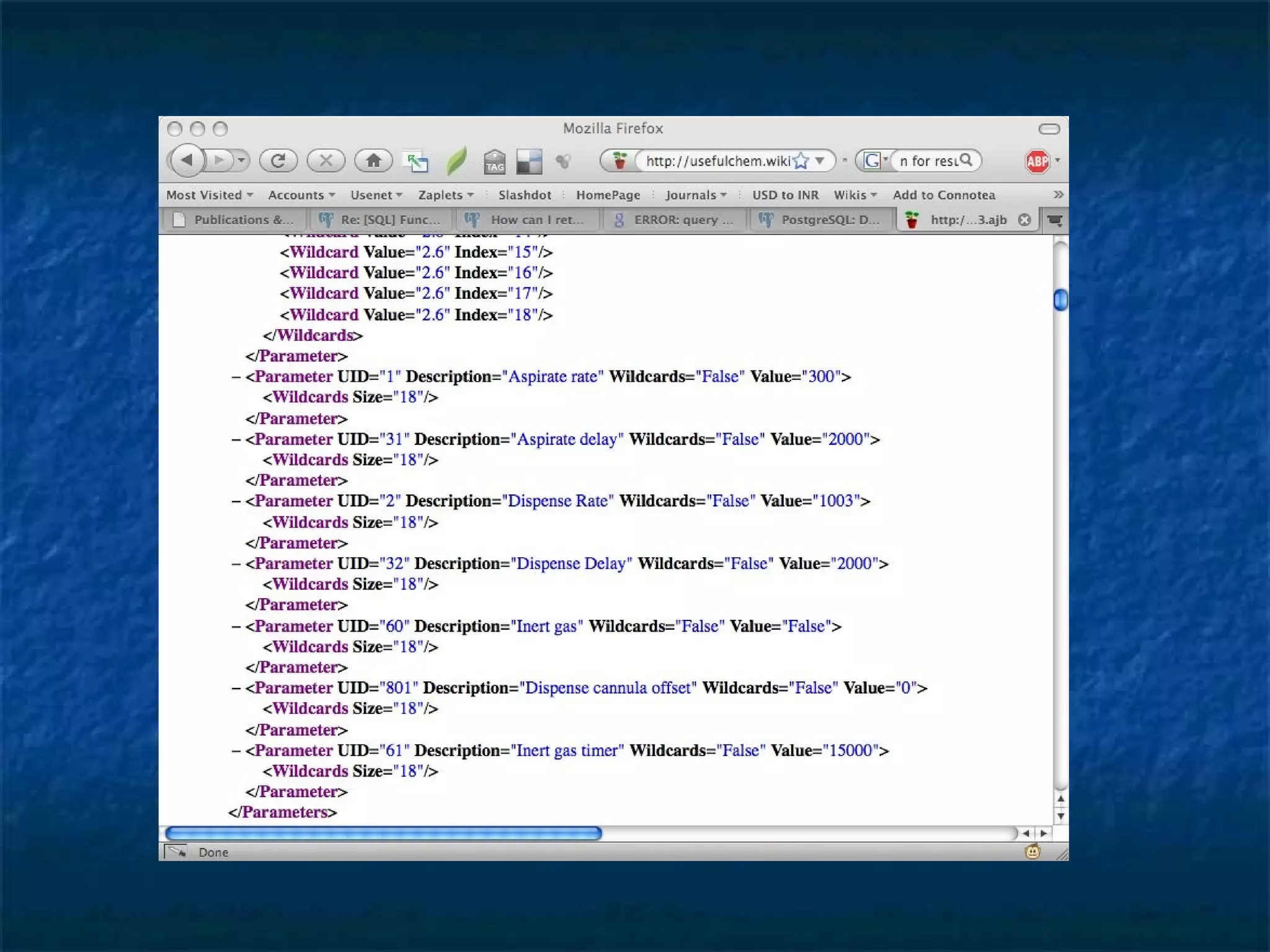
Task: Click the search magnifier icon
Action: click(966, 161)
